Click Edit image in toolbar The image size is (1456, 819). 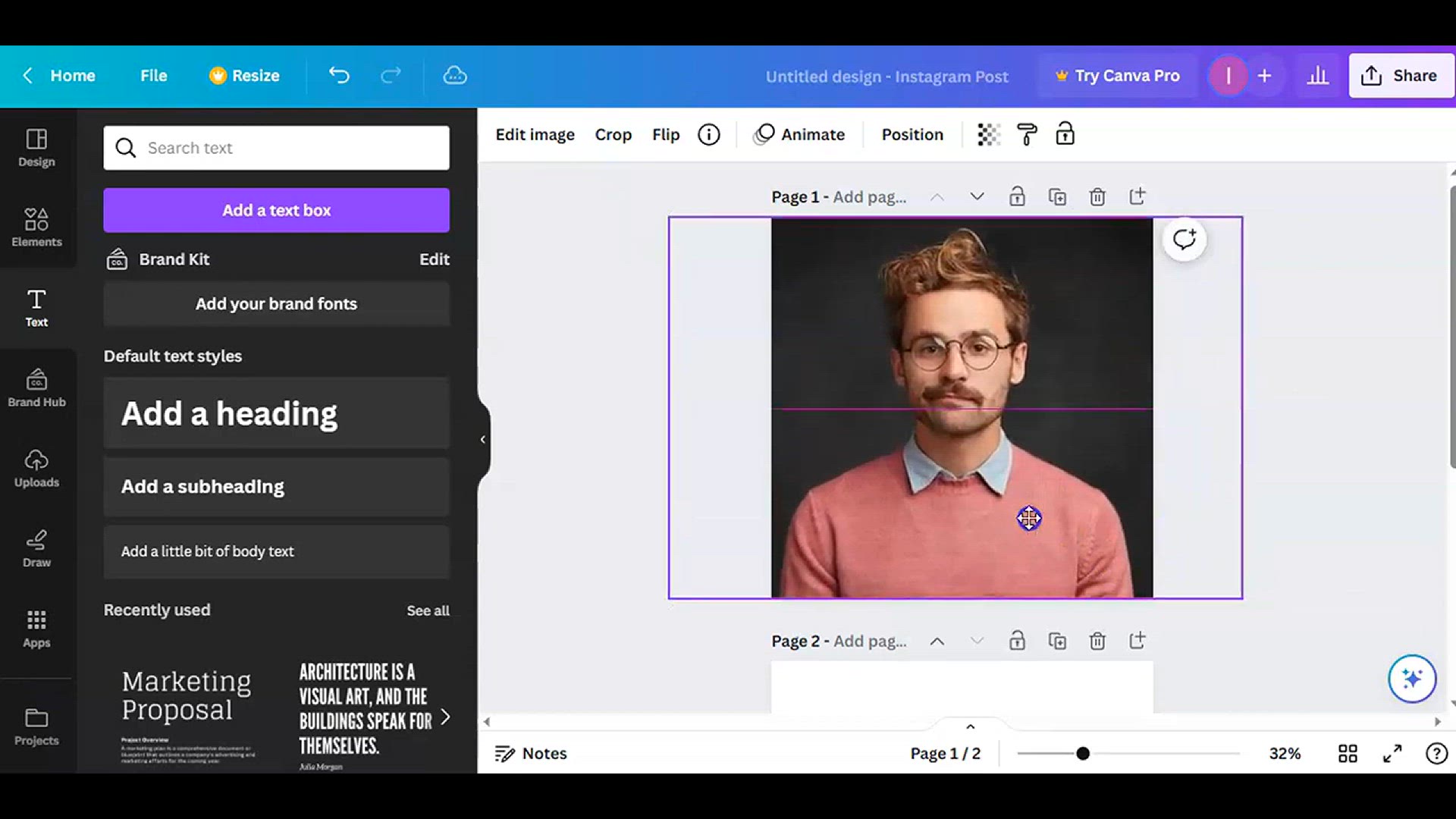(x=535, y=135)
